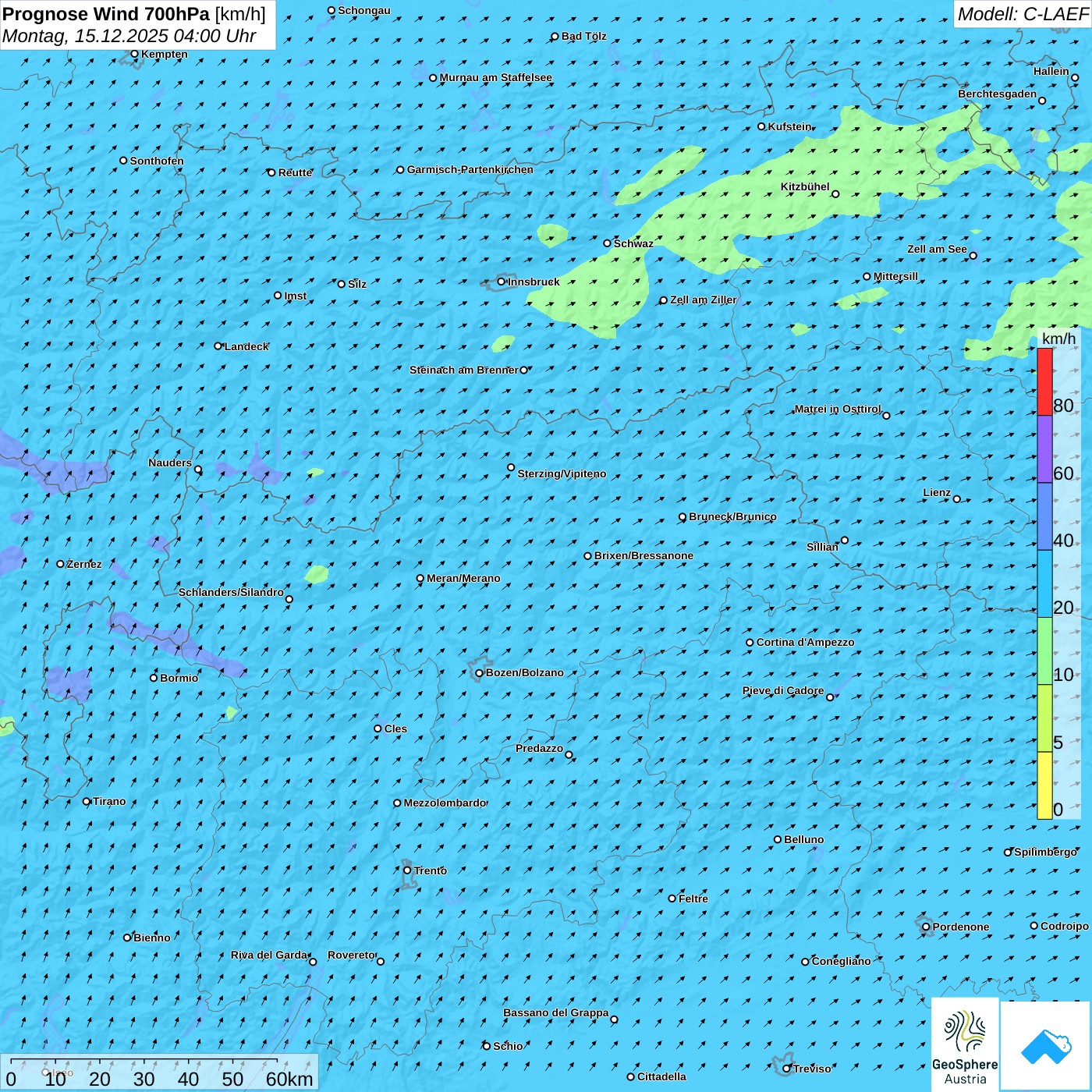Screen dimensions: 1092x1092
Task: Click the Kufstein label on the map
Action: pos(789,126)
